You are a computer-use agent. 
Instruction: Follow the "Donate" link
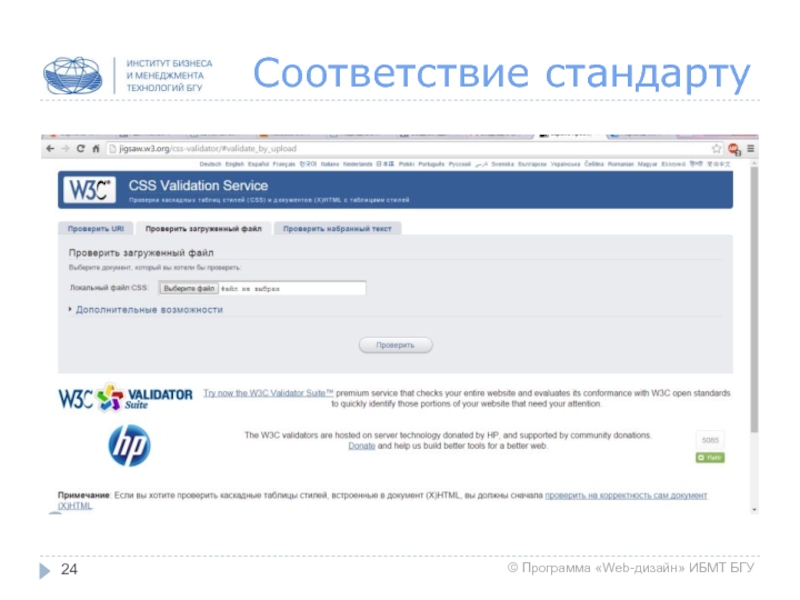click(x=361, y=446)
